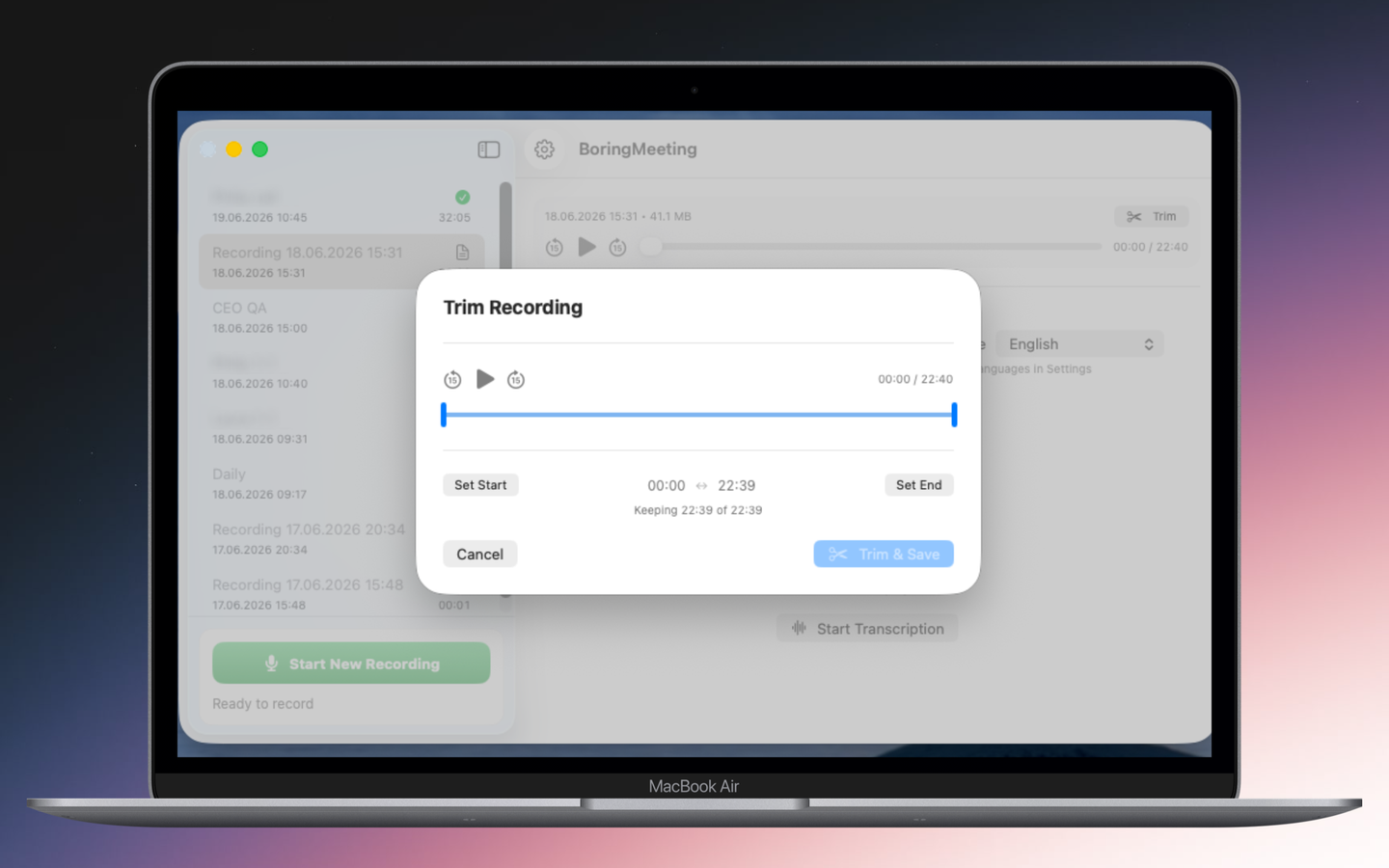Click the yellow minimize window button
Image resolution: width=1389 pixels, height=868 pixels.
[x=233, y=149]
